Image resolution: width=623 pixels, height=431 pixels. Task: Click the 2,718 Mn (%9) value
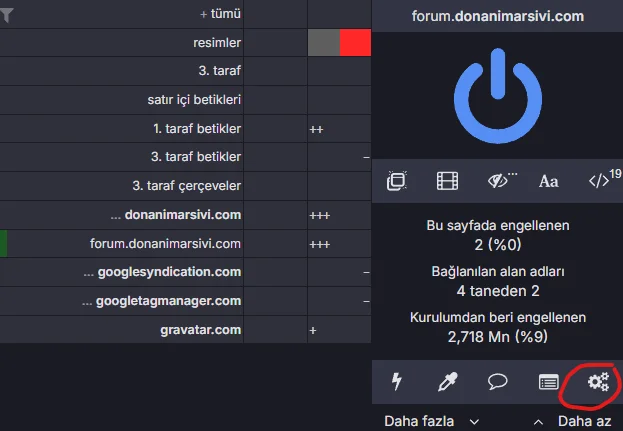[x=498, y=337]
